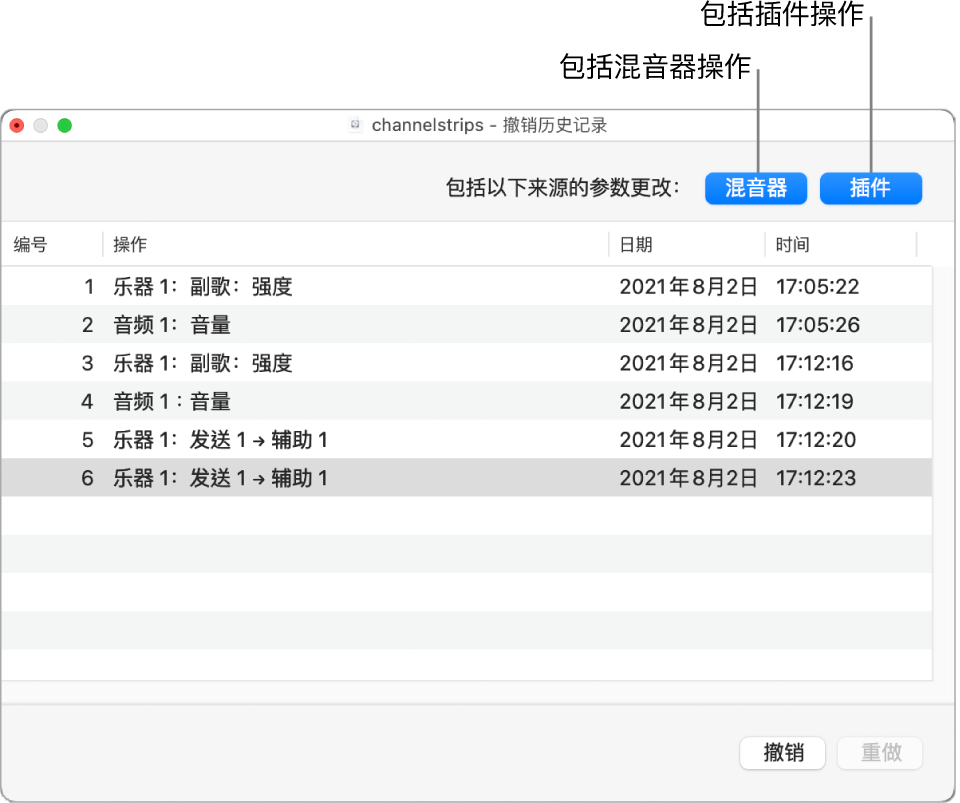
Task: Close the 撤销历史记录 window
Action: click(x=16, y=125)
